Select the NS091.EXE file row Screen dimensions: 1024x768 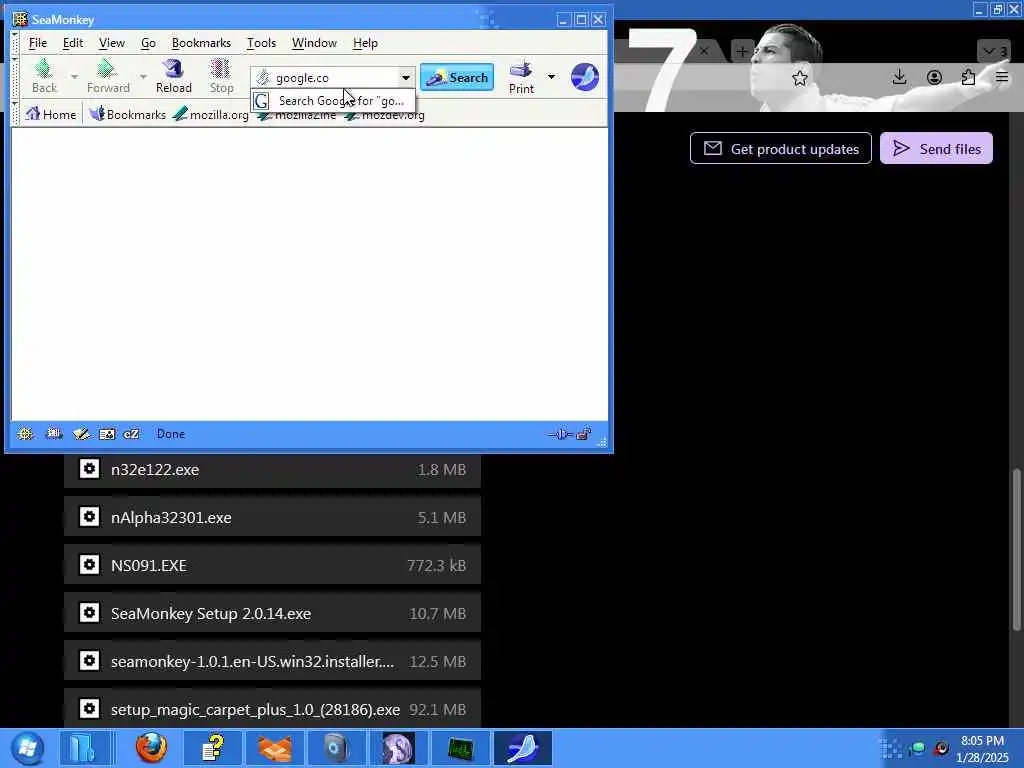272,565
